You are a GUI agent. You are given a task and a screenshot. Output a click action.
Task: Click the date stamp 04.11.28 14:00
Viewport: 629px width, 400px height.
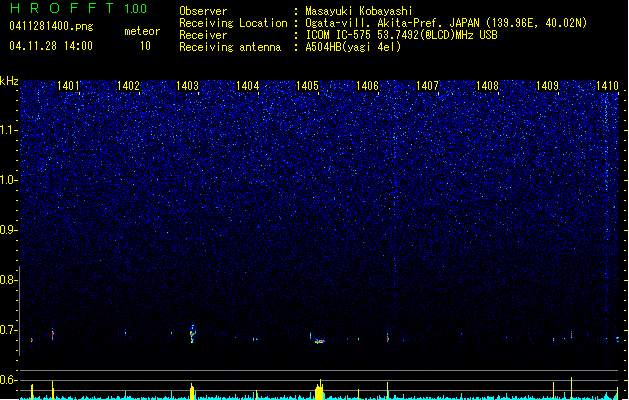click(51, 46)
